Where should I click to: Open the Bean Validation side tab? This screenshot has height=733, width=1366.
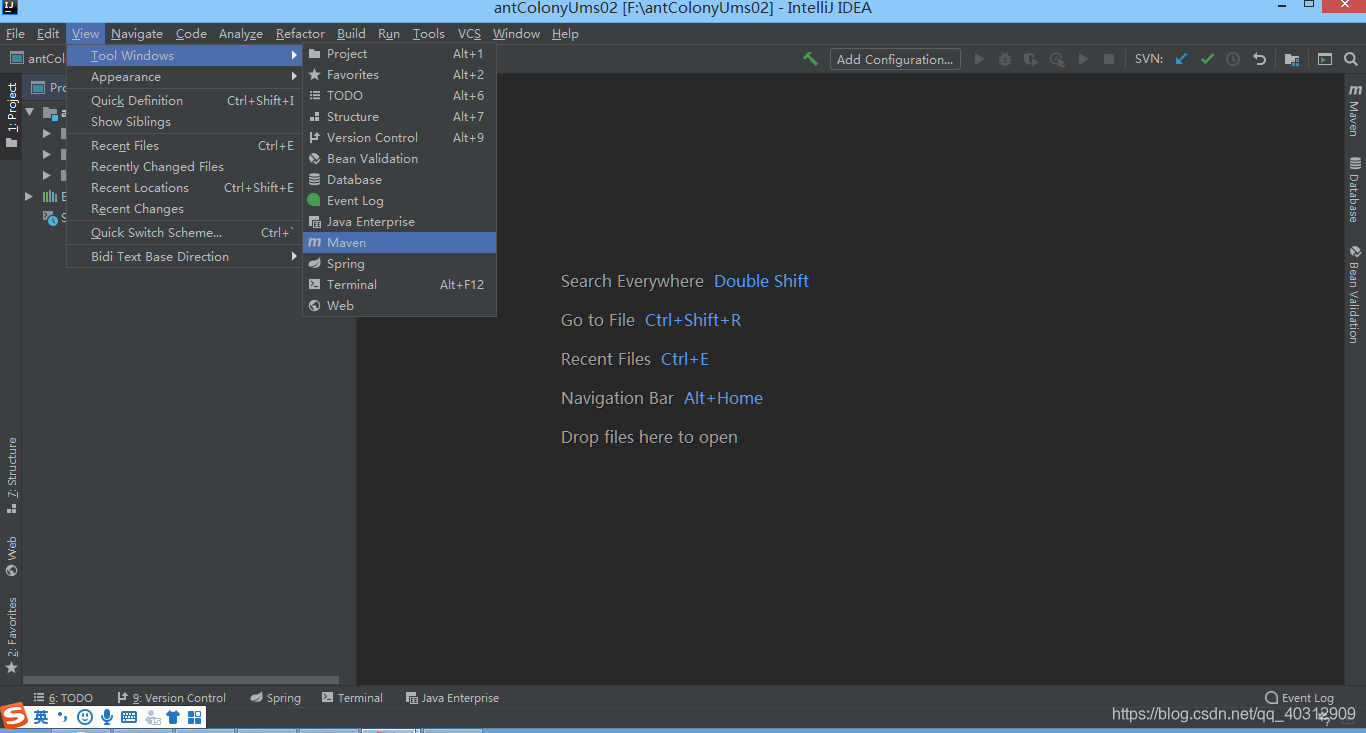[x=1354, y=294]
